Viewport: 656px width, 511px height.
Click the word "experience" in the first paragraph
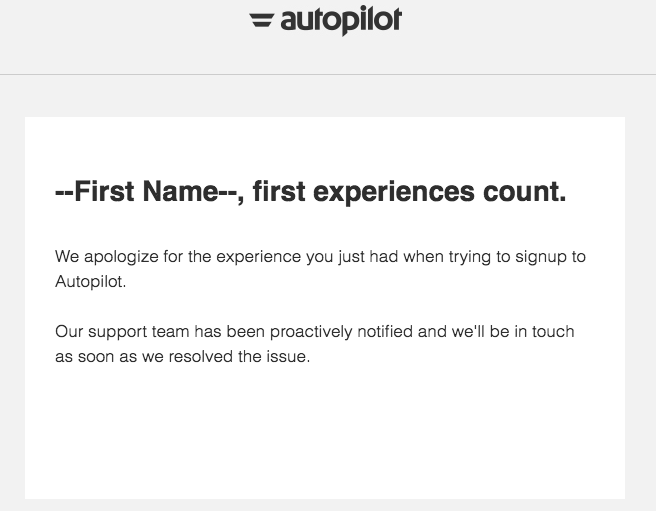[259, 257]
